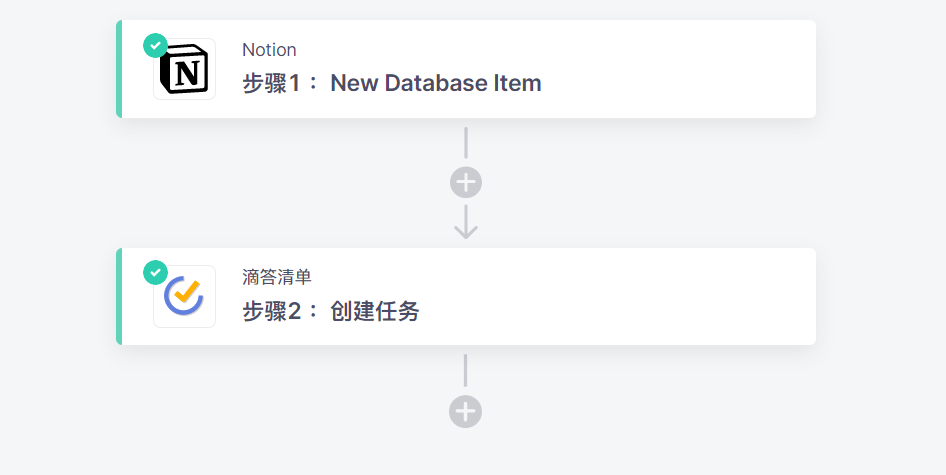Viewport: 946px width, 475px height.
Task: Add a step between Notion and 滴答清单
Action: click(x=466, y=183)
